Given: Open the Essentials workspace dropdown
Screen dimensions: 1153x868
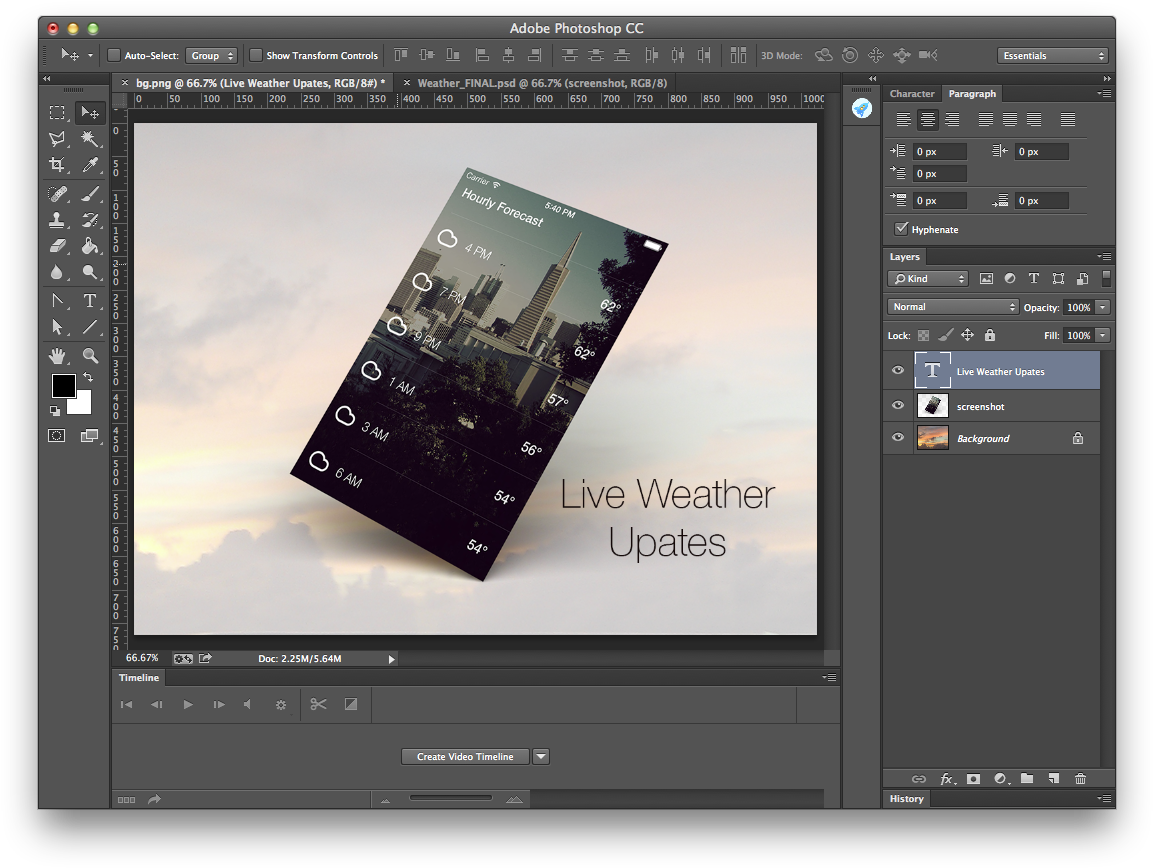Looking at the screenshot, I should coord(1053,56).
